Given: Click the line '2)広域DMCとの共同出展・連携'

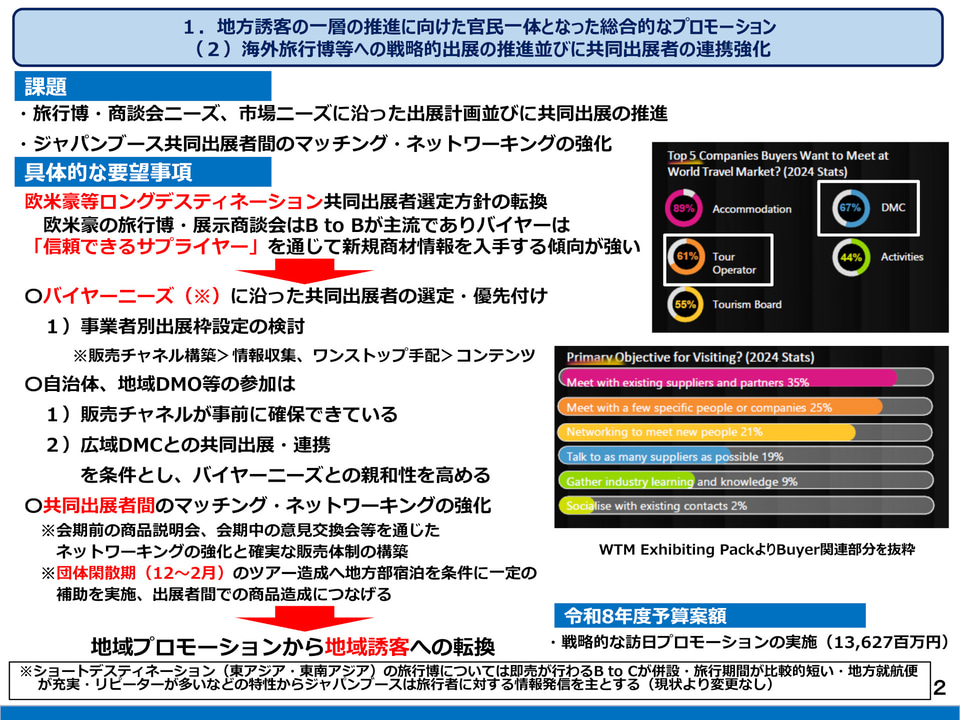Looking at the screenshot, I should (x=189, y=444).
